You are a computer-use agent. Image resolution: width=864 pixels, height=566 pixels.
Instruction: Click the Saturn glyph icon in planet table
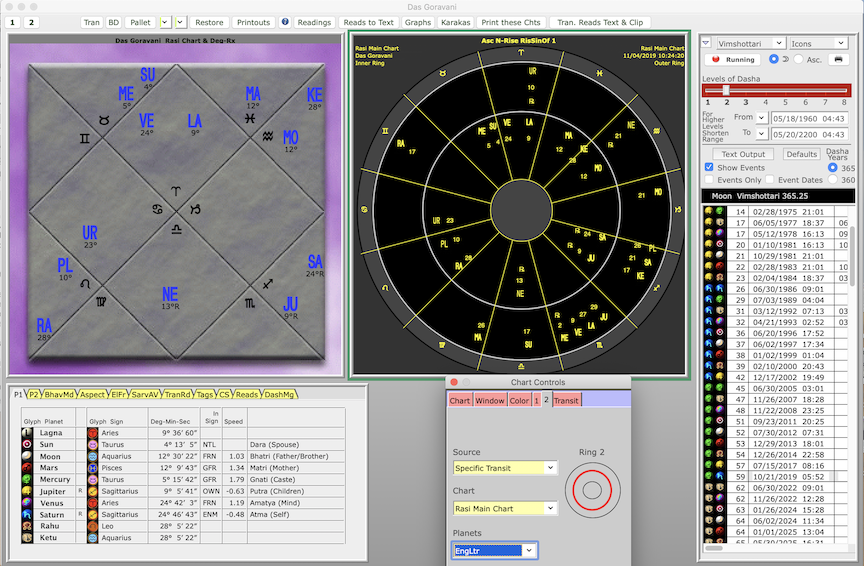pos(27,514)
